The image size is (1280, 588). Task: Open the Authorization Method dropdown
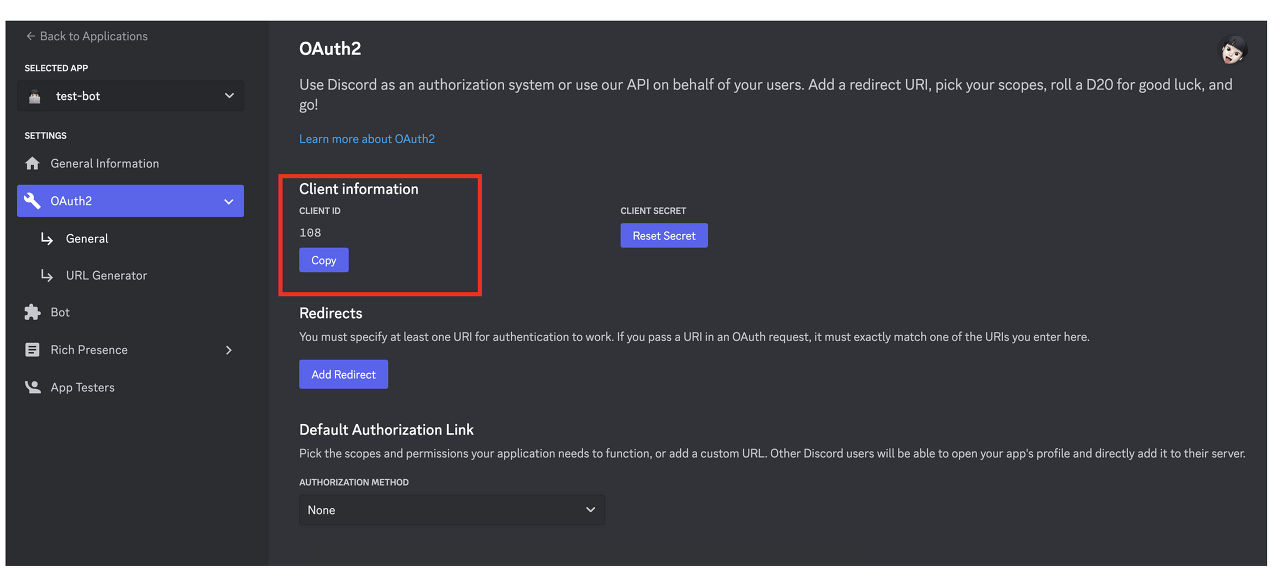(452, 510)
